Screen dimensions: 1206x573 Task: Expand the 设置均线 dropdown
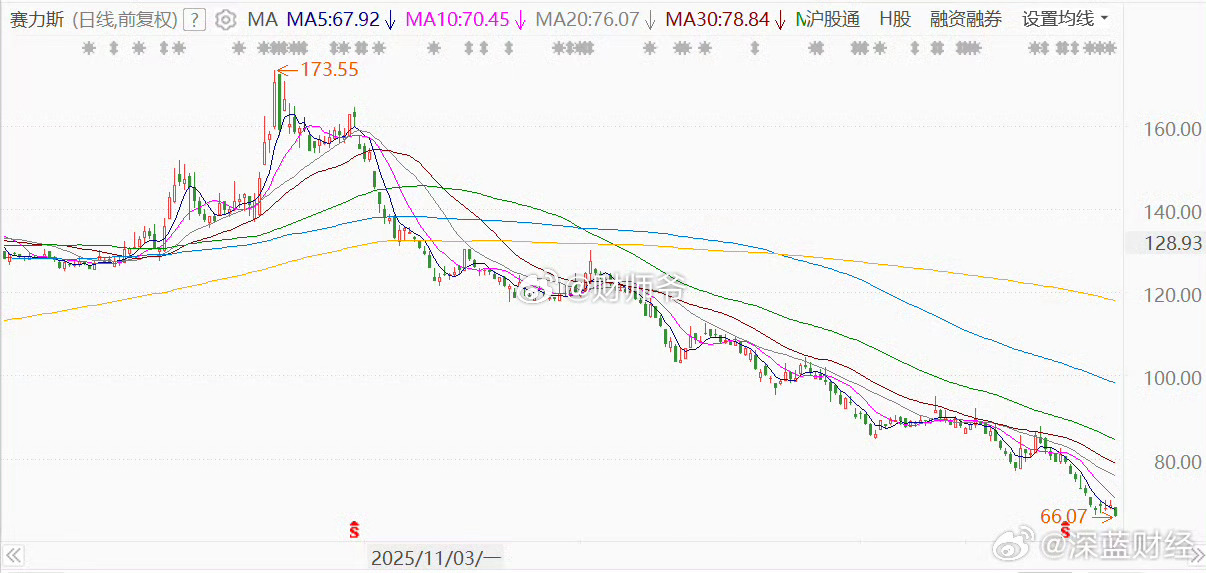point(1065,19)
